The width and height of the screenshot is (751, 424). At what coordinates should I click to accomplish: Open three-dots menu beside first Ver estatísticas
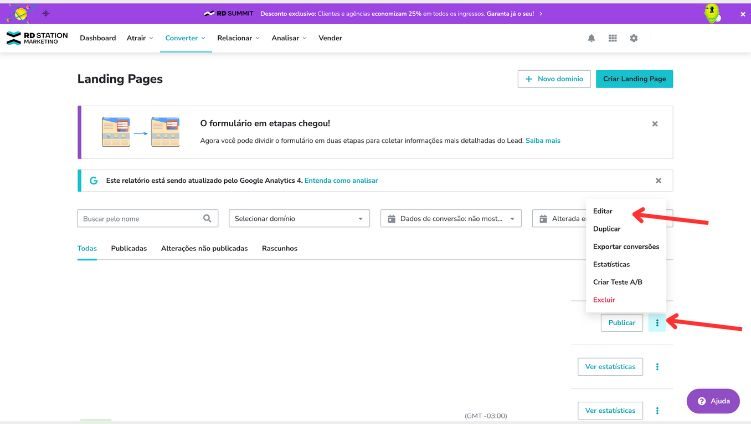point(657,367)
